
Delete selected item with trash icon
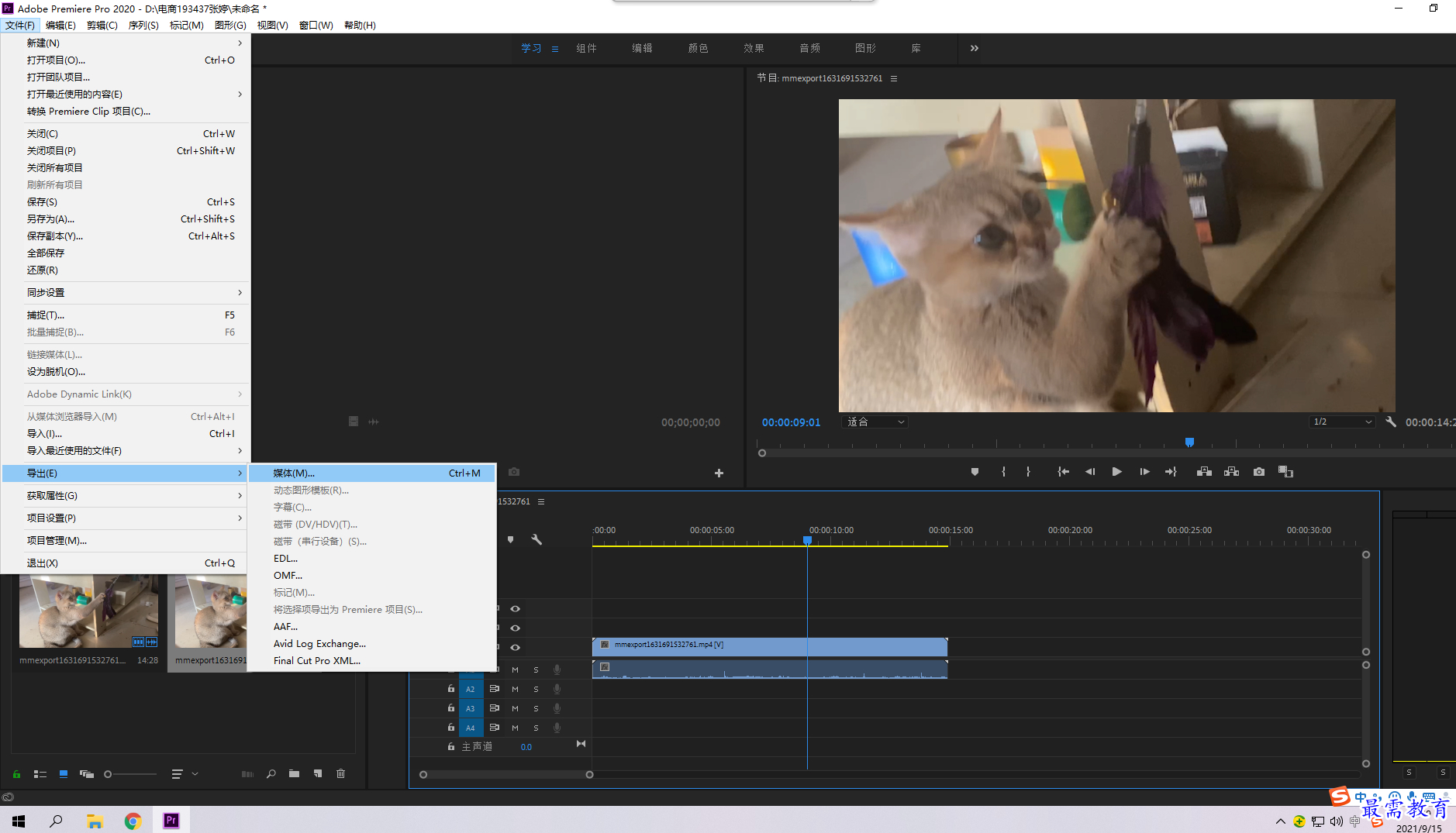(x=340, y=774)
